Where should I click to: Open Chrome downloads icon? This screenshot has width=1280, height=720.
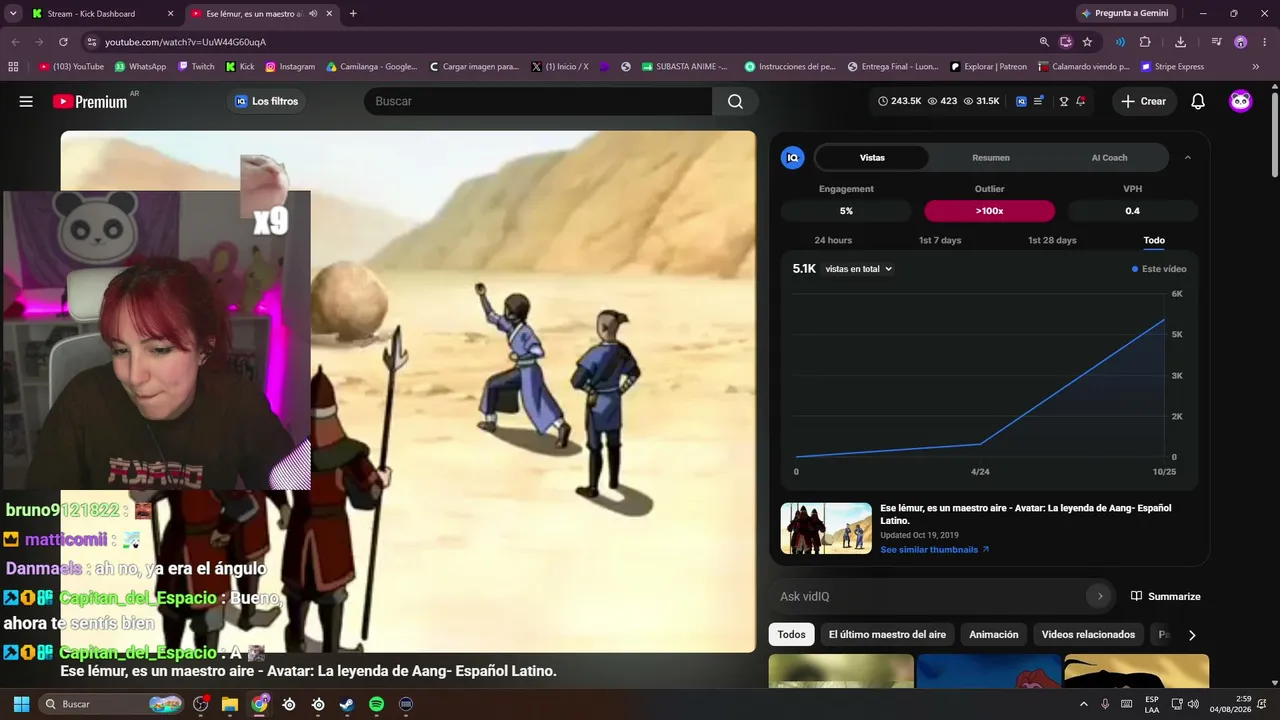[x=1180, y=42]
